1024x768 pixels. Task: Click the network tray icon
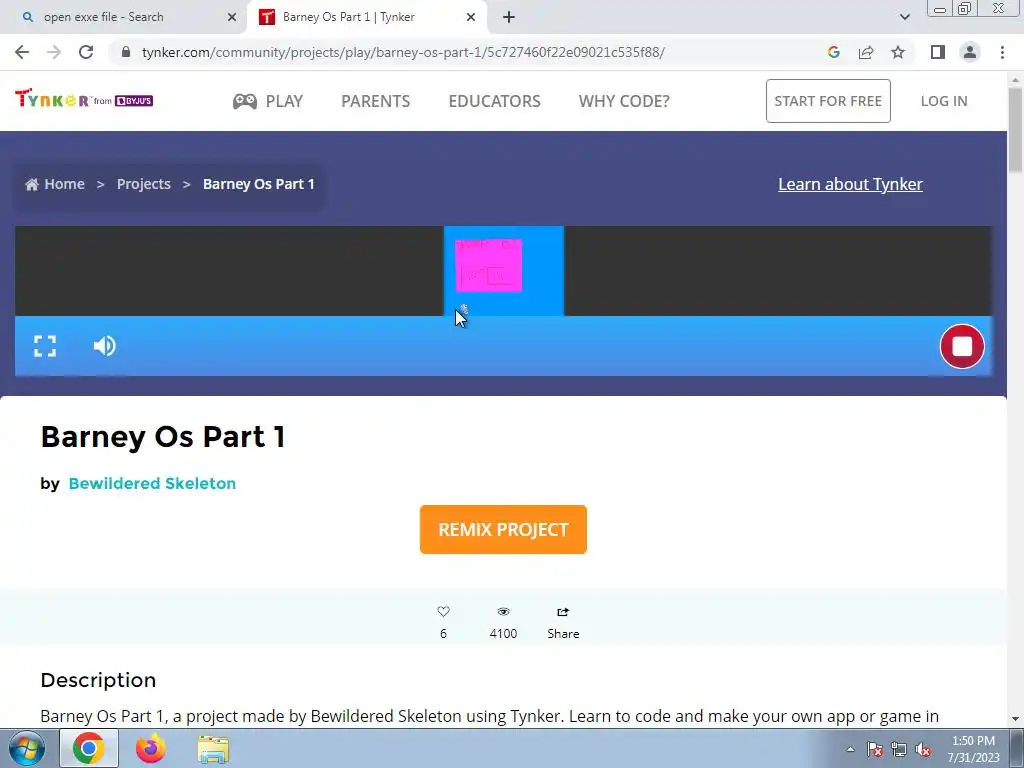coord(899,749)
